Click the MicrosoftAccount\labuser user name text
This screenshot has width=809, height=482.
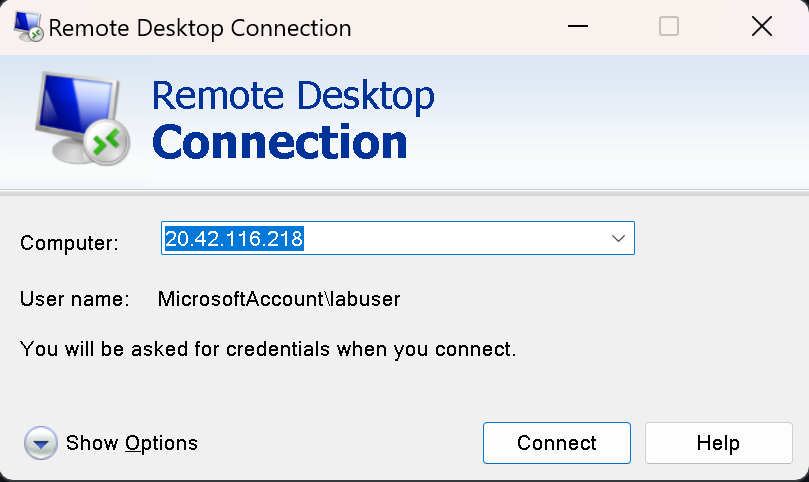[x=279, y=298]
